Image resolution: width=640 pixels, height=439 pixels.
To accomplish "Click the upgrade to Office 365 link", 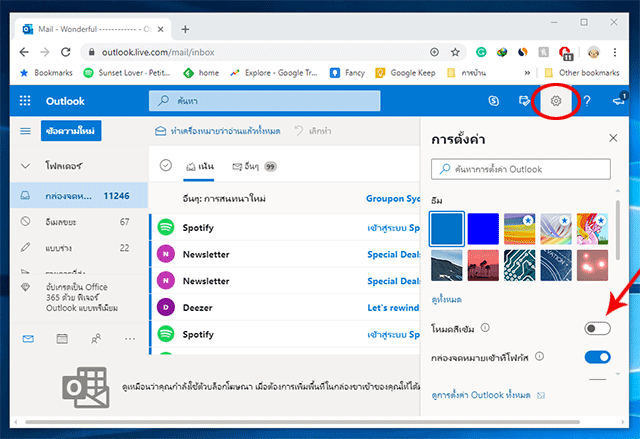I will (x=82, y=297).
